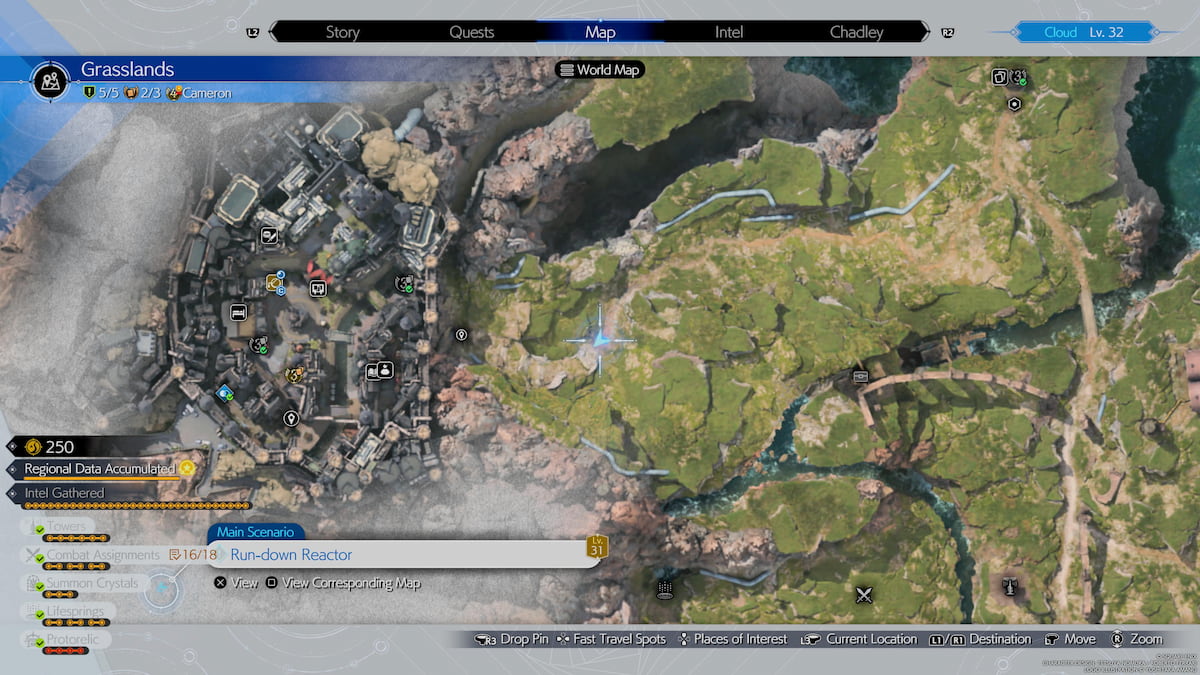Click the inn bed icon in town
The height and width of the screenshot is (675, 1200).
click(238, 312)
